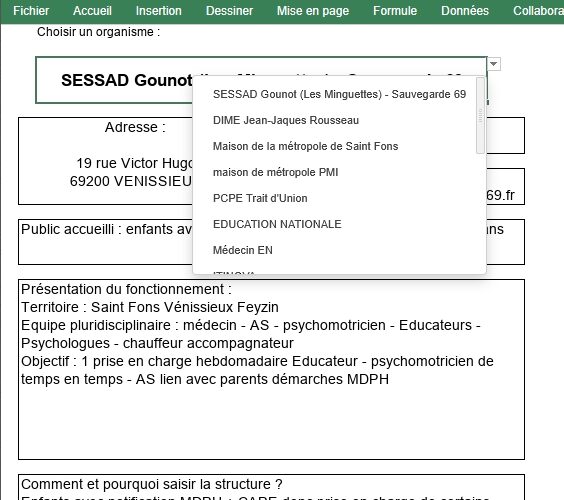
Task: Select DIME Jean-Jaques Rousseau option
Action: tap(286, 120)
